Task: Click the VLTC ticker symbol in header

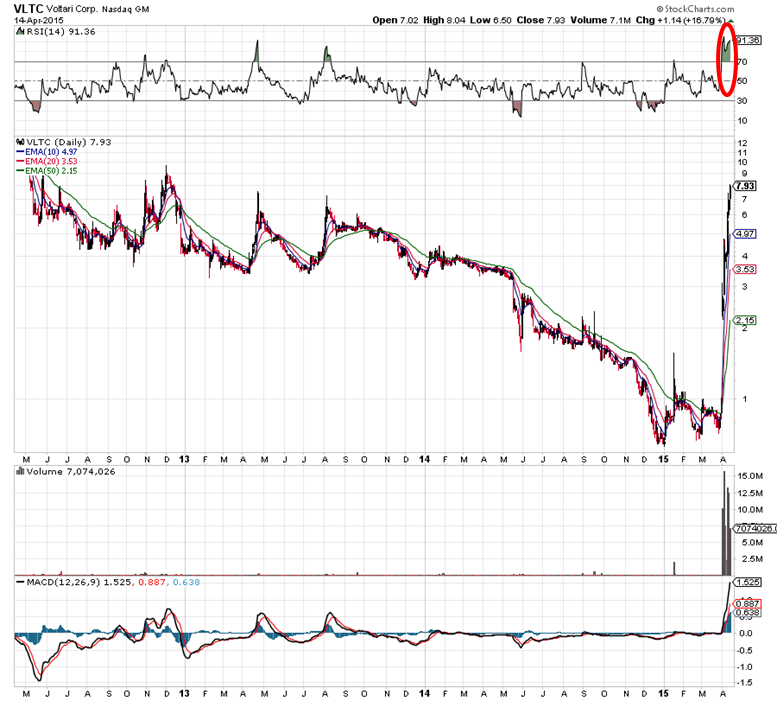Action: 29,8
